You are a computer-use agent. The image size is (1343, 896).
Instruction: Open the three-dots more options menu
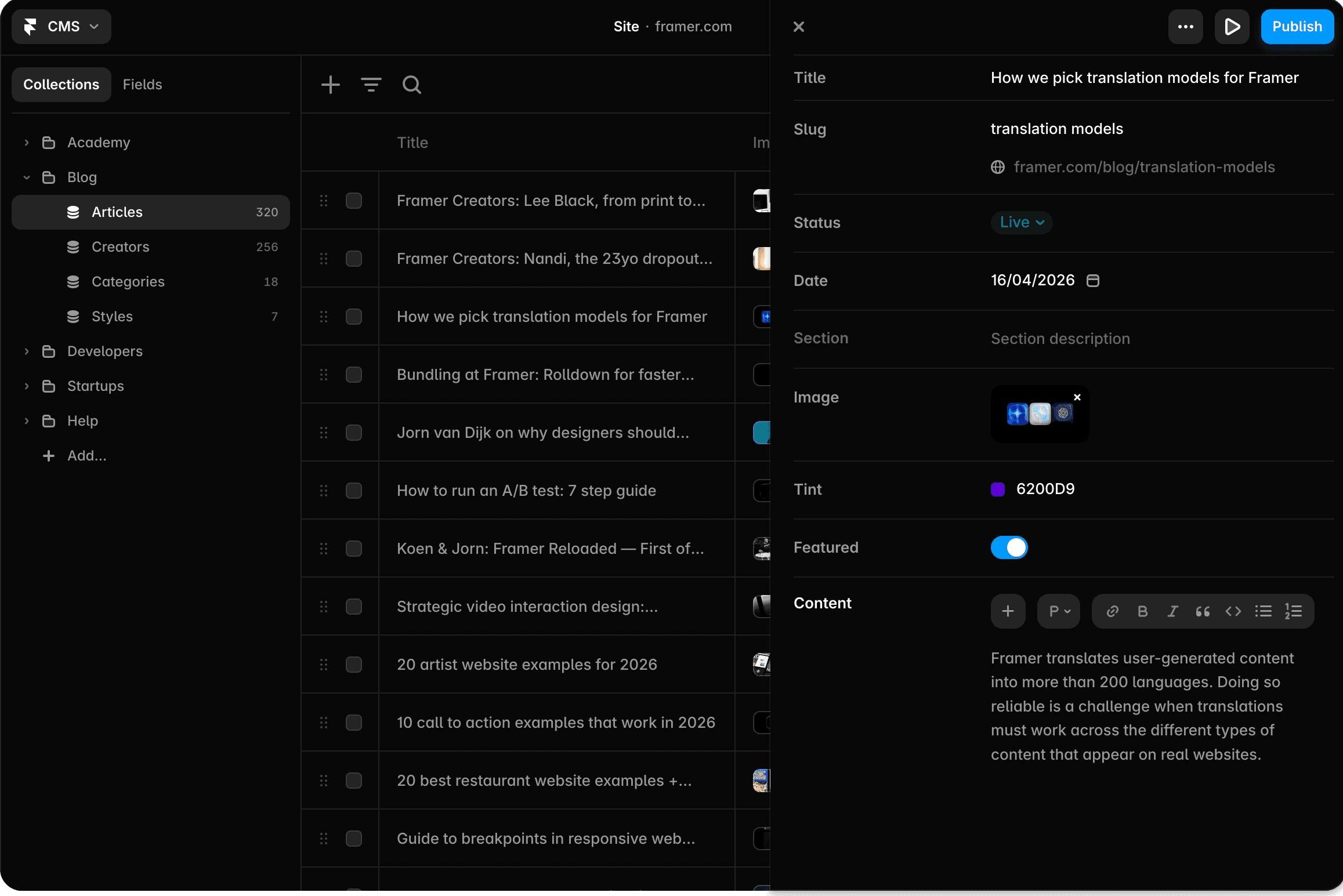click(1185, 27)
